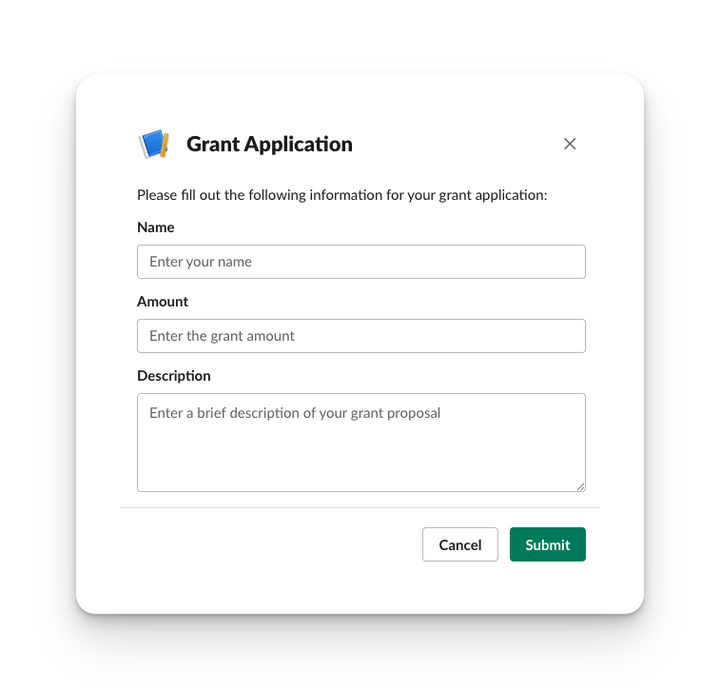Click the "Grant Application" heading text
The height and width of the screenshot is (690, 720).
coord(269,144)
